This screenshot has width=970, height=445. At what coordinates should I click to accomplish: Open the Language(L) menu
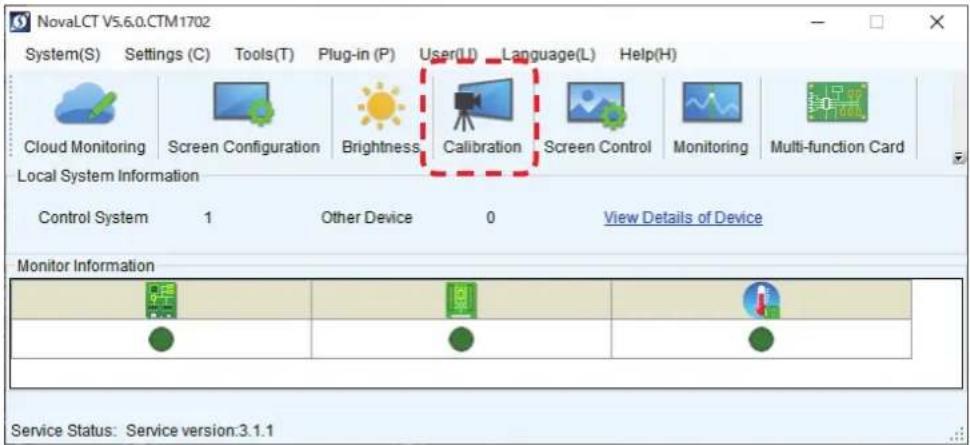(x=549, y=54)
